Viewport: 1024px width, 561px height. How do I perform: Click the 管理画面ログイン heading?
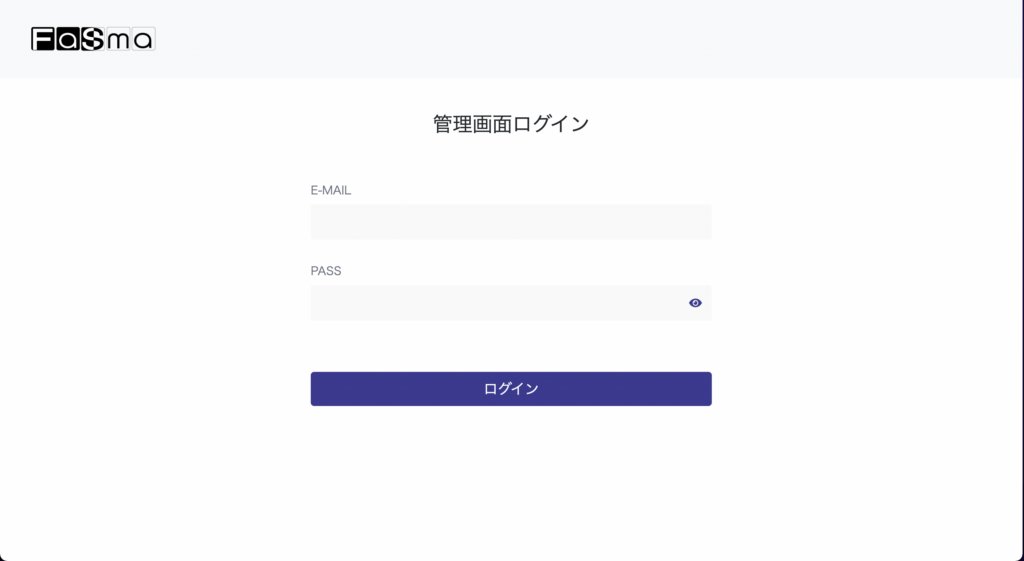511,124
